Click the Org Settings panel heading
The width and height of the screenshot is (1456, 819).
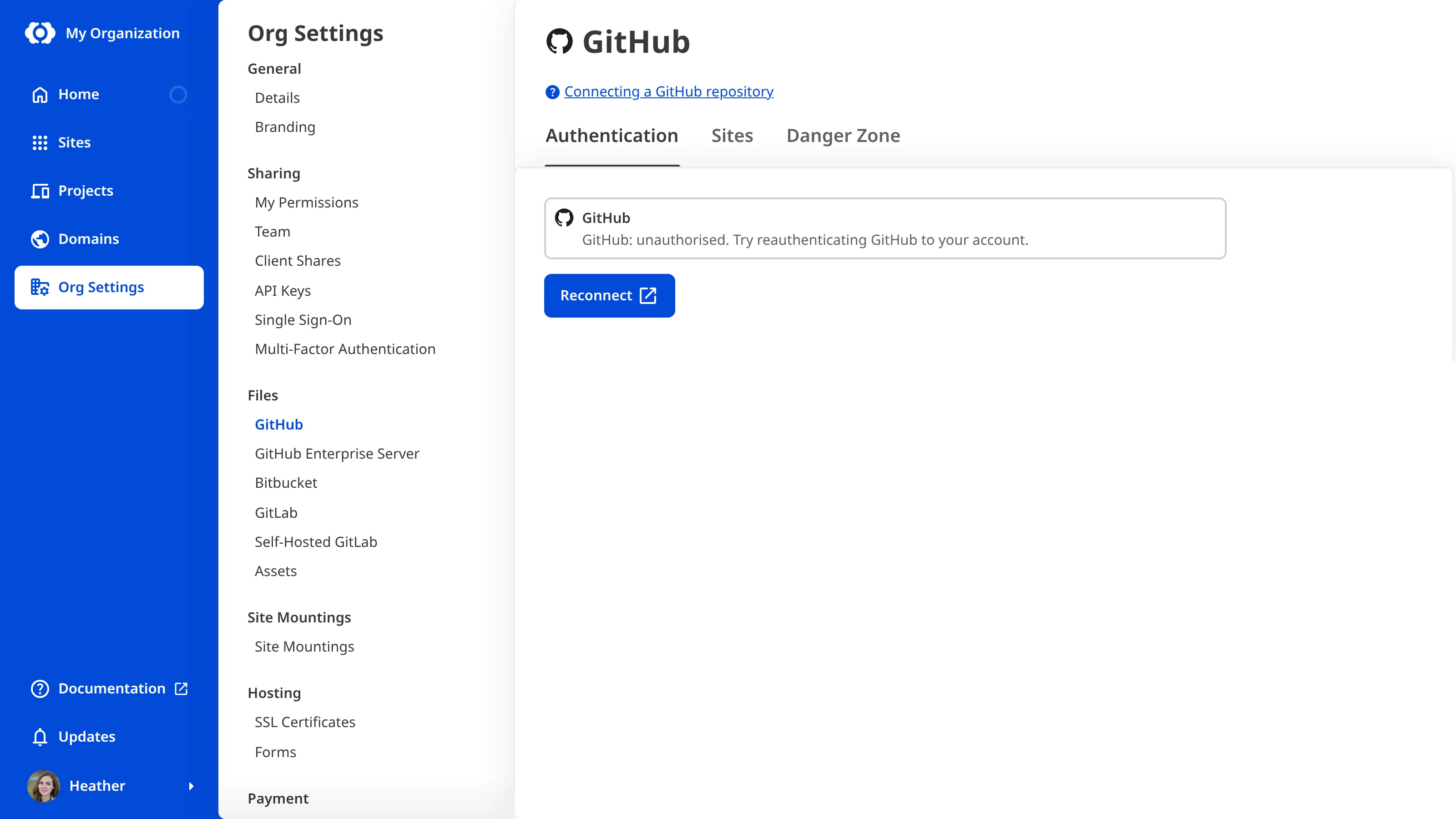(315, 33)
